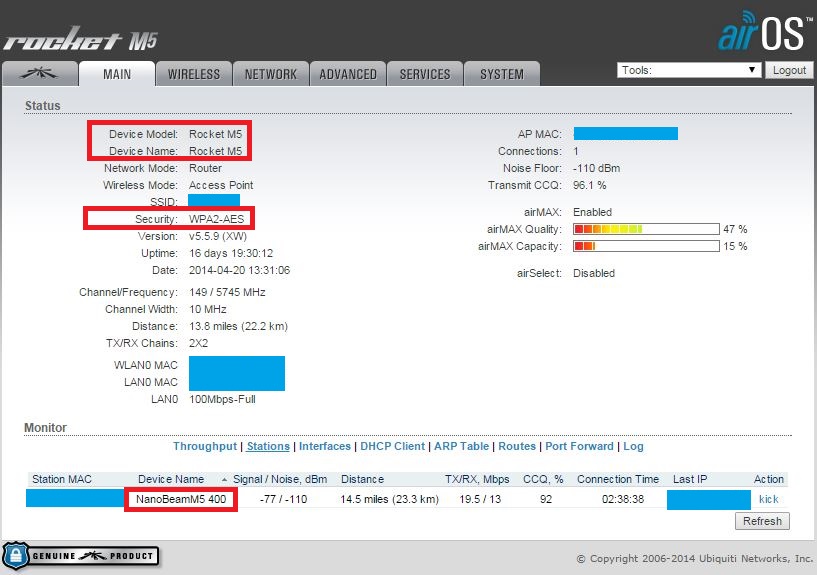Open the WIRELESS tab
The image size is (817, 575).
pos(194,74)
